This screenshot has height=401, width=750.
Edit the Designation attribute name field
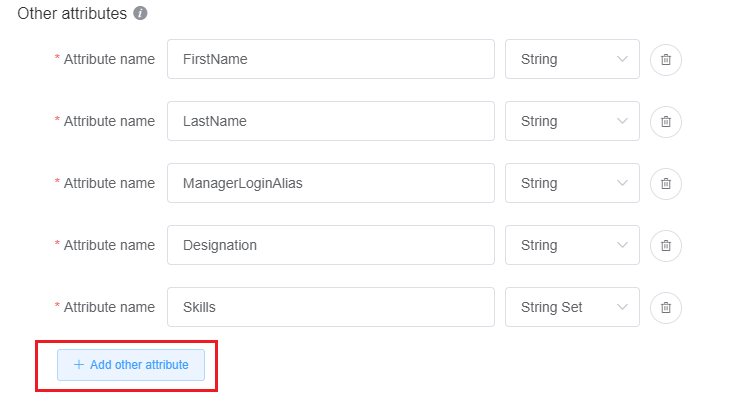point(330,246)
